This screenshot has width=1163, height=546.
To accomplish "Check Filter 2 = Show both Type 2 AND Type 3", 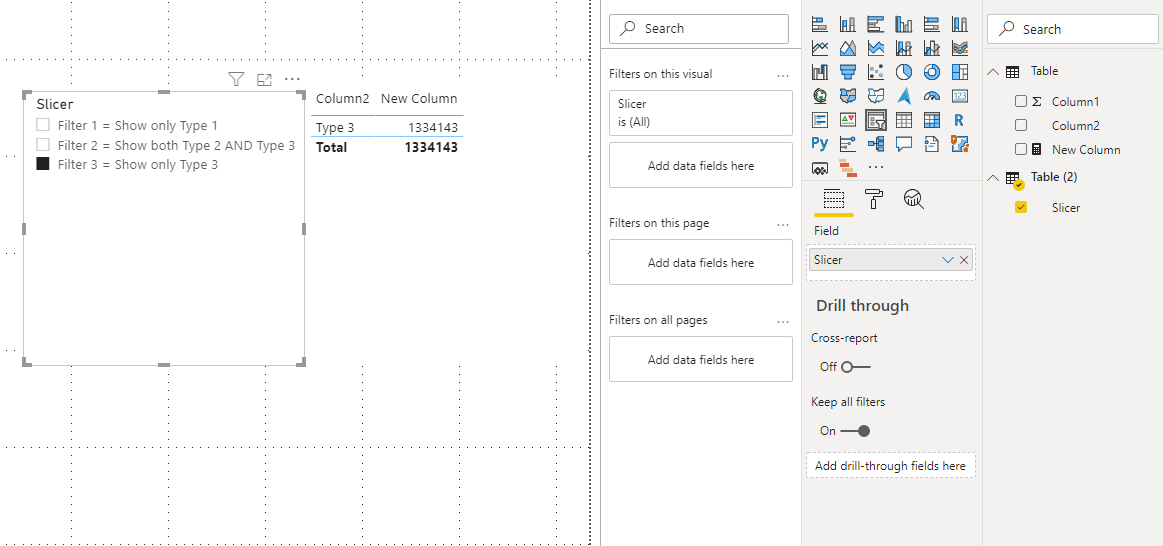I will [43, 145].
